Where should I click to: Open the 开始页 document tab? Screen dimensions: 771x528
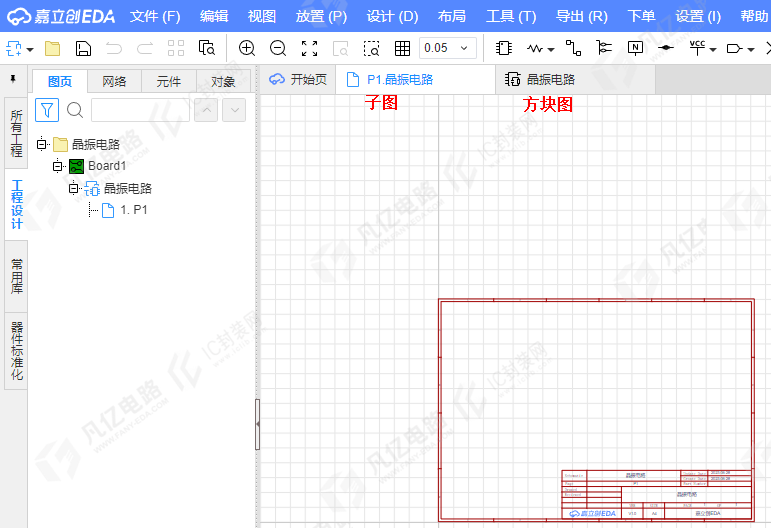pyautogui.click(x=298, y=79)
